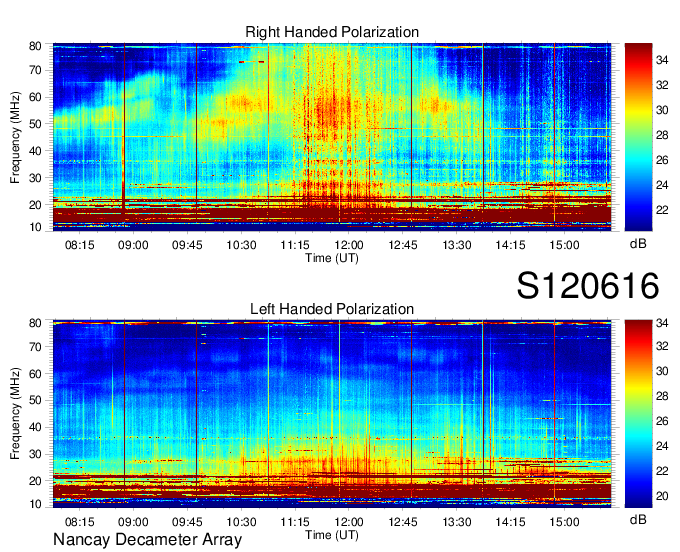Click the 30 MHz tick on the Right Handed plot
The image size is (680, 552).
35,178
